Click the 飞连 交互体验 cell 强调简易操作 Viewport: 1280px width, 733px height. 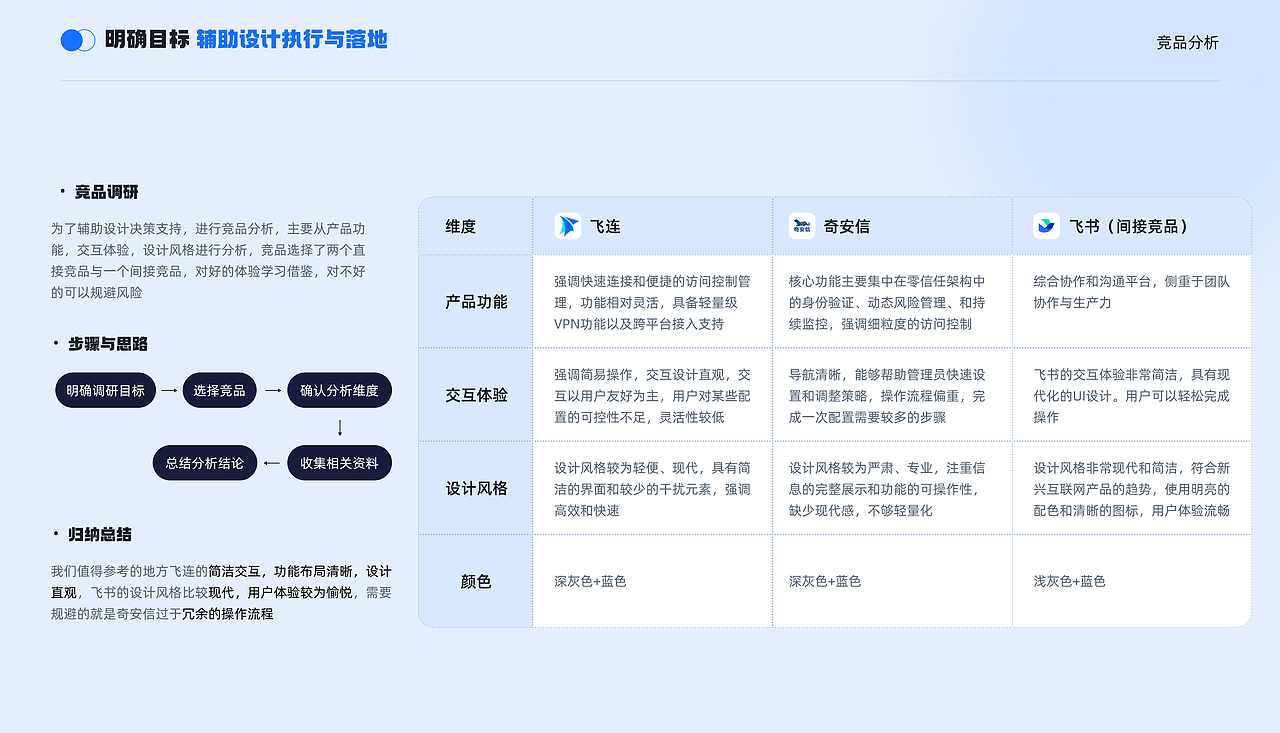pyautogui.click(x=652, y=395)
